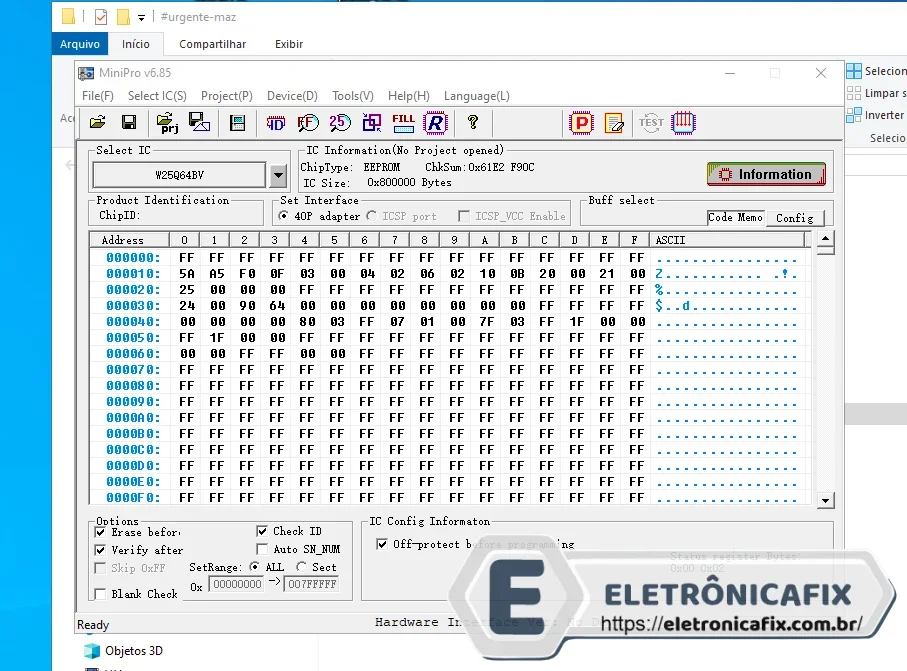Image resolution: width=907 pixels, height=671 pixels.
Task: Open the Language(L) menu
Action: (477, 96)
